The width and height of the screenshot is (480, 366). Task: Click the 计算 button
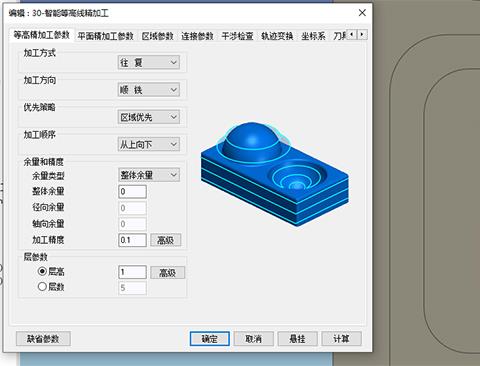341,339
